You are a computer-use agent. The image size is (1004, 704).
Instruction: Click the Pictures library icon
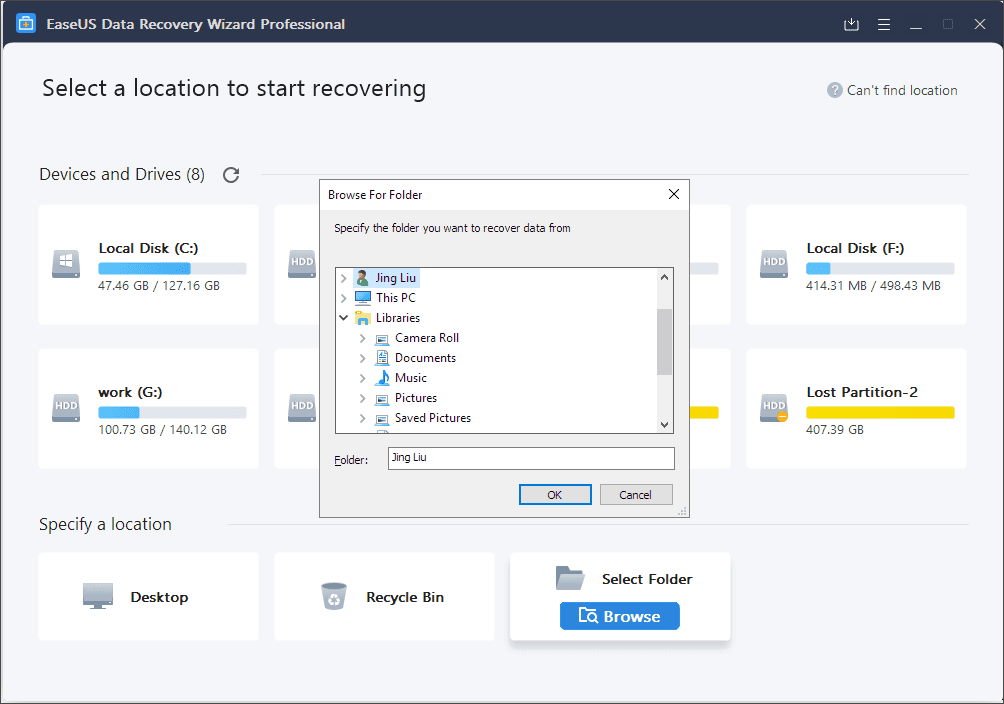tap(382, 398)
